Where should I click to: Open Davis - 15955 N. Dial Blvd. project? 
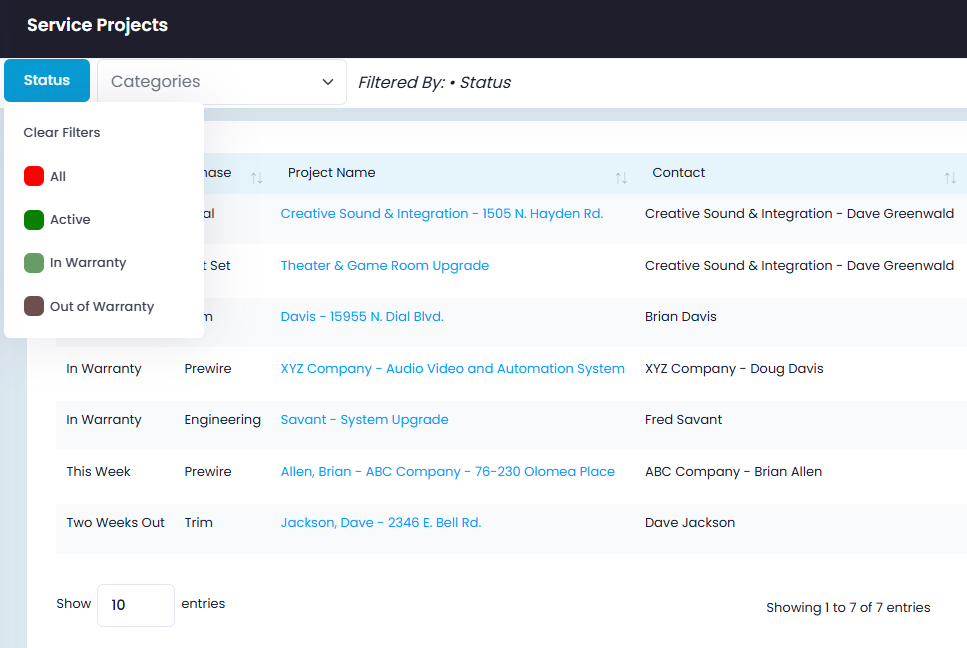[x=362, y=317]
